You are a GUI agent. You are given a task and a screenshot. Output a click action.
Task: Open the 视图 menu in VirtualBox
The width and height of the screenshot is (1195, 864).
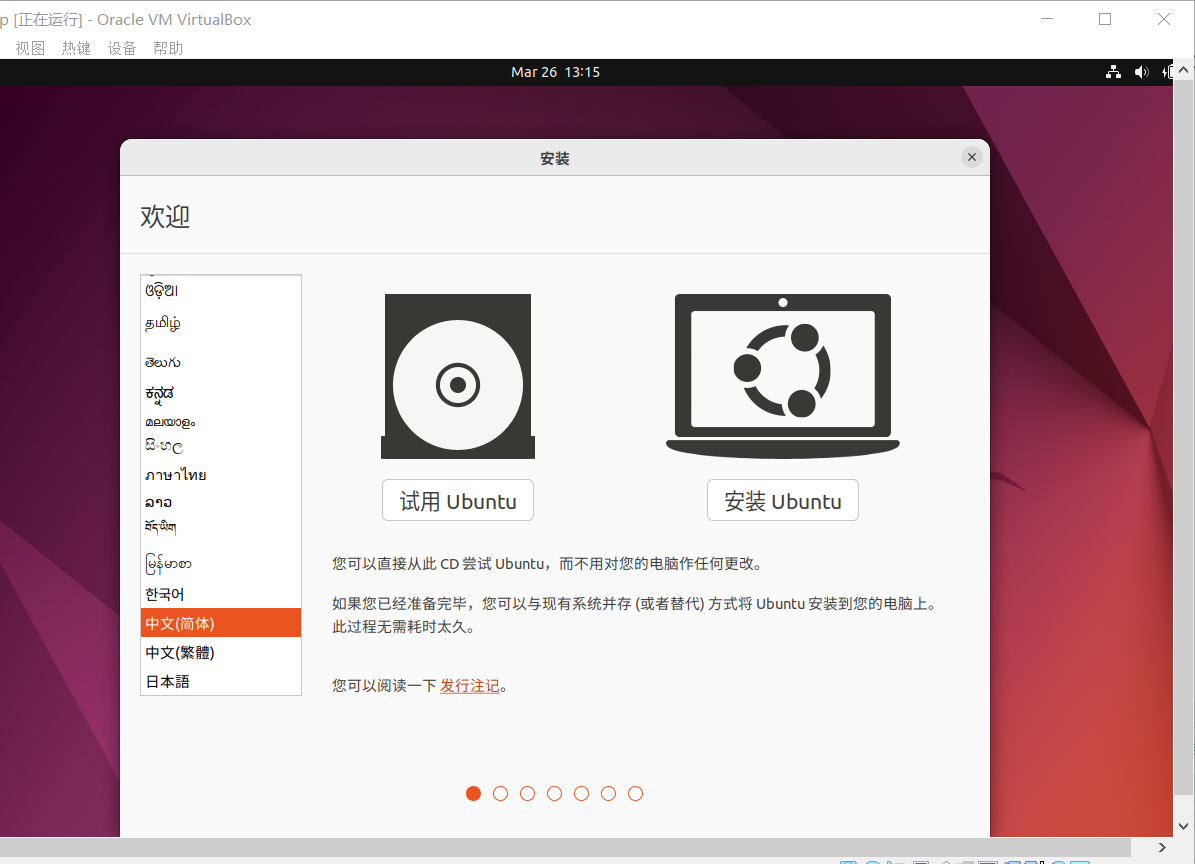click(x=30, y=48)
